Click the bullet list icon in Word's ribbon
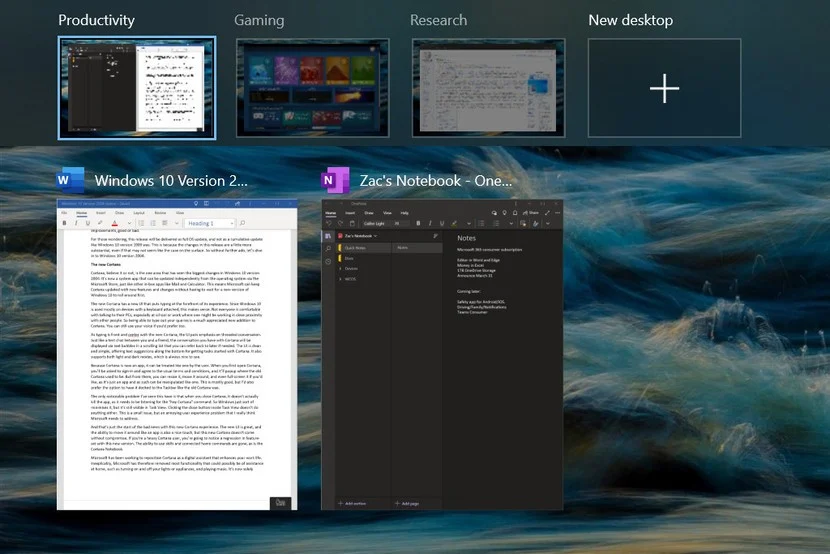 [141, 223]
